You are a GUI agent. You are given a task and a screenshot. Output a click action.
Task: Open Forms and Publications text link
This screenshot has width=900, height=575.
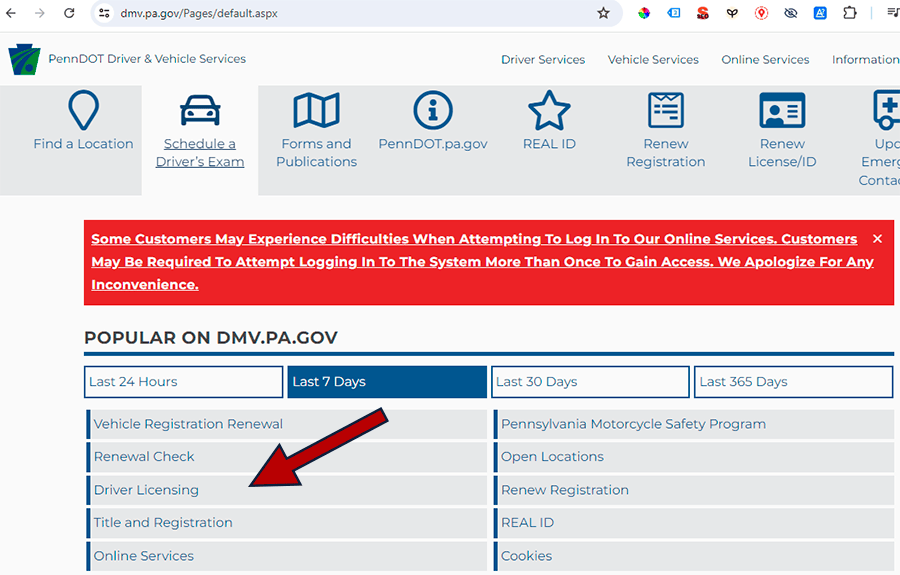[x=316, y=153]
